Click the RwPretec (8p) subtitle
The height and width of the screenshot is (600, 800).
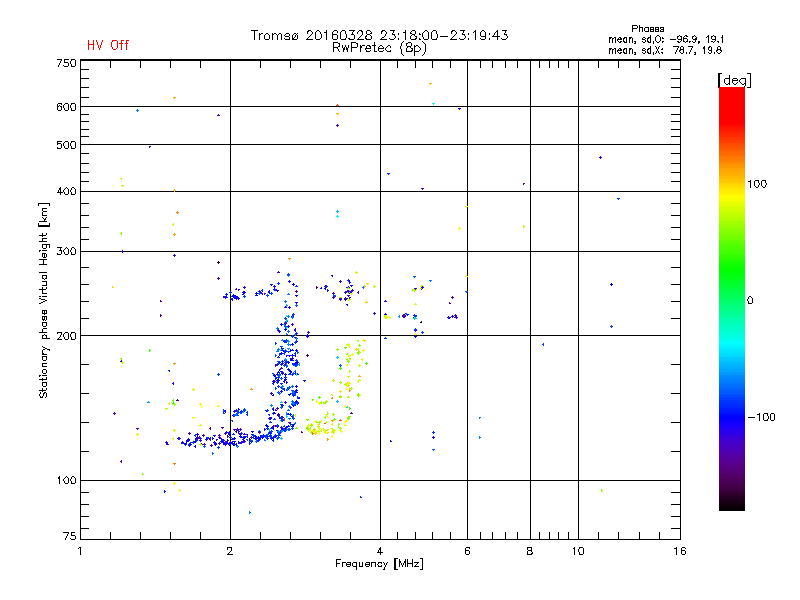[379, 48]
